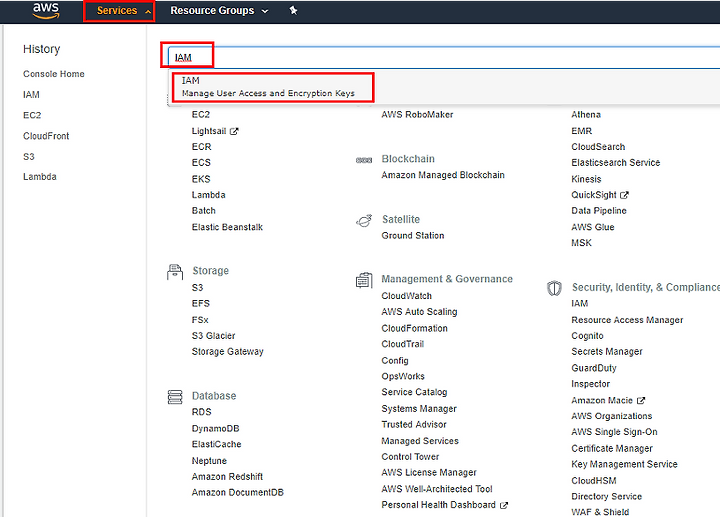
Task: Click the Amazon Macie external link icon
Action: [x=641, y=400]
